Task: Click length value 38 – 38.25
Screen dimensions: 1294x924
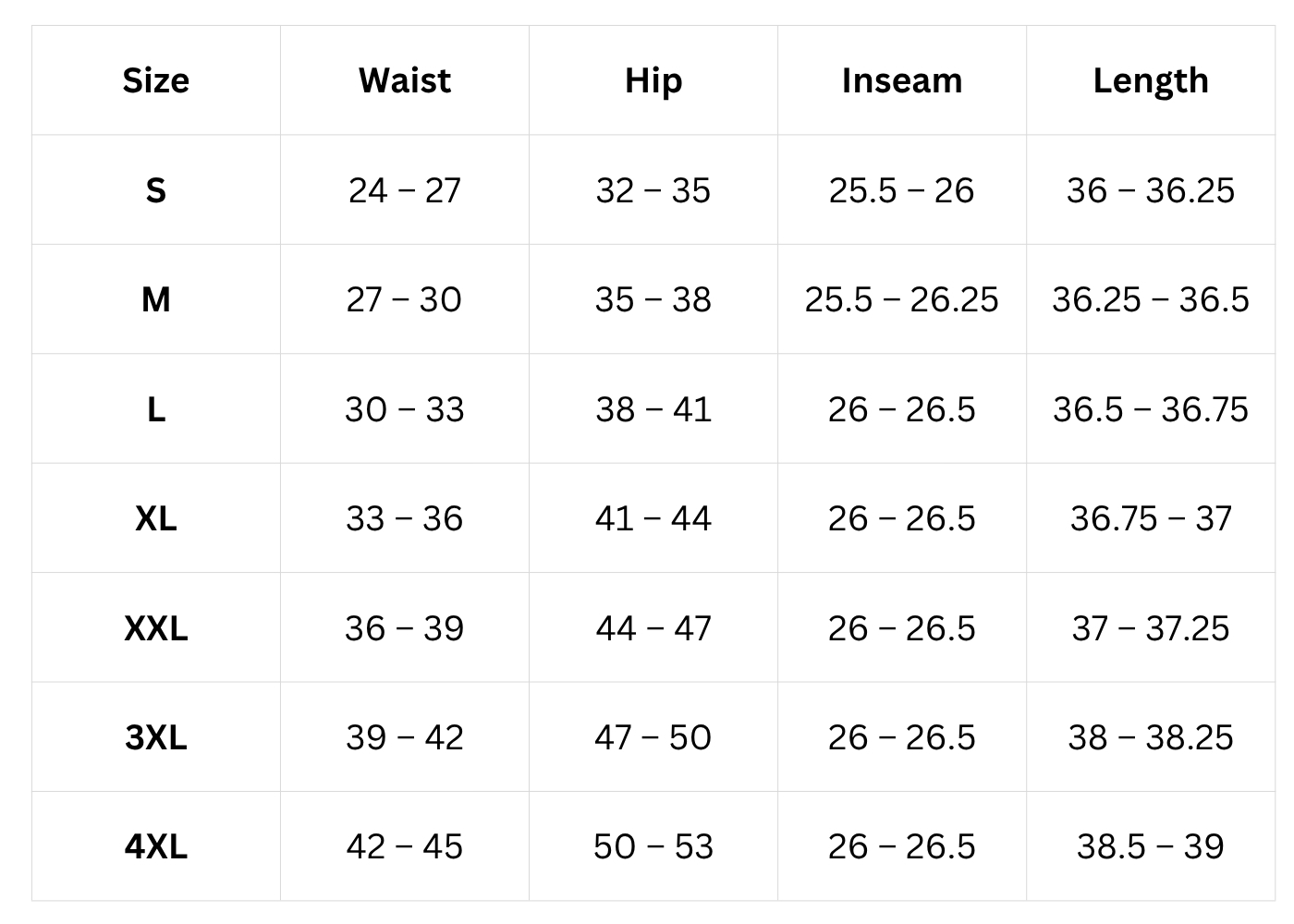Action: (x=1151, y=737)
